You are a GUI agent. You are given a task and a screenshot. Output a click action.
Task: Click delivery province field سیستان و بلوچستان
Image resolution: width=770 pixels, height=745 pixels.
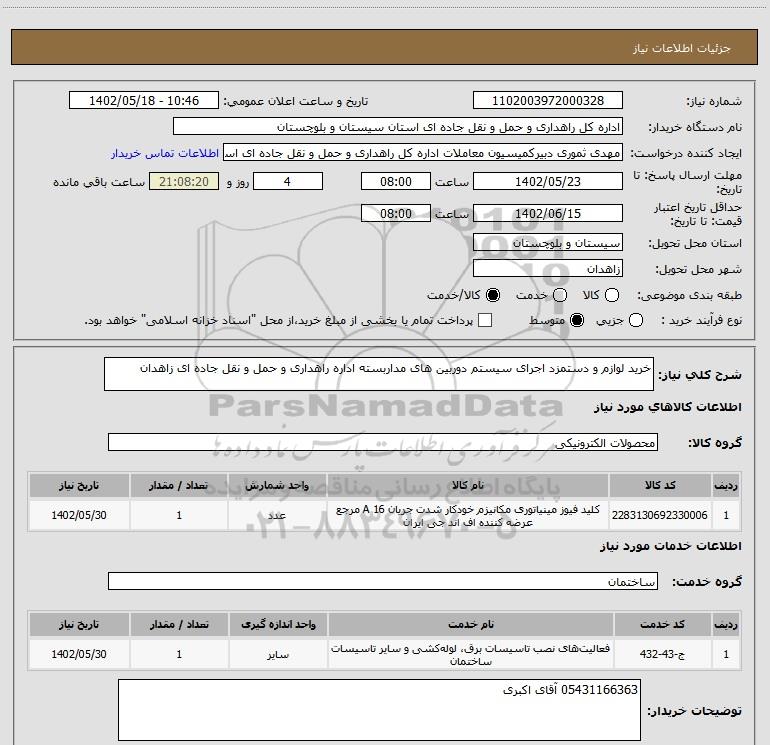point(548,243)
